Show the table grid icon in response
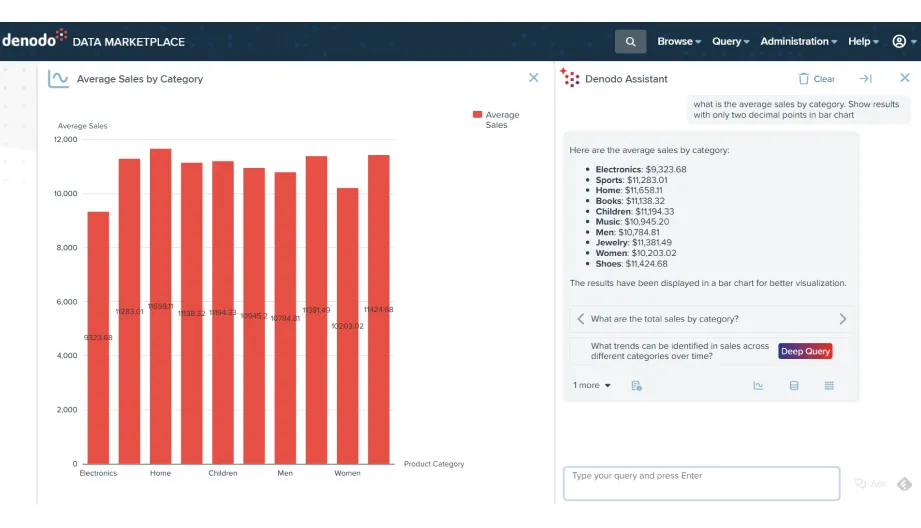Screen dimensions: 921x528 (x=829, y=386)
